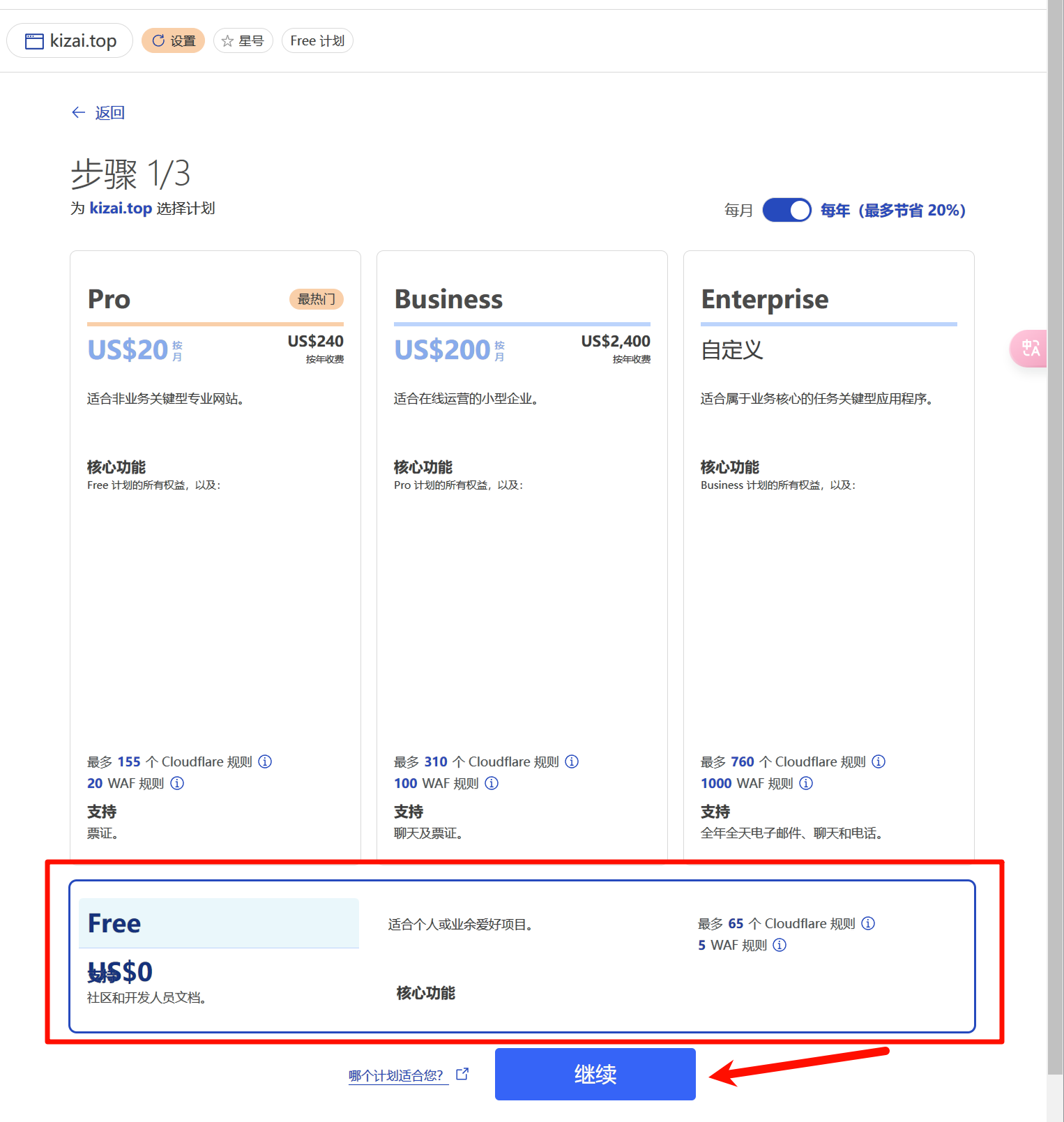
Task: Click info icon for Business 310 Cloudflare 规则
Action: [572, 761]
